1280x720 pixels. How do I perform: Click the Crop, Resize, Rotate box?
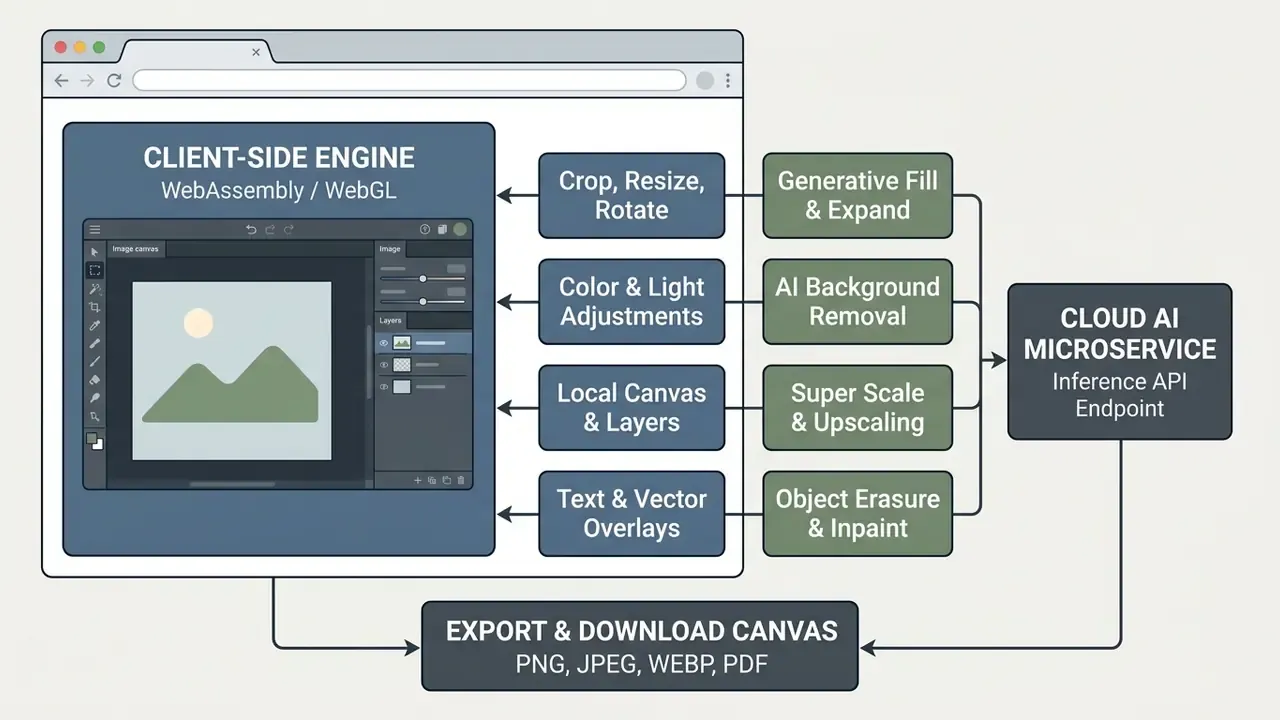point(631,195)
